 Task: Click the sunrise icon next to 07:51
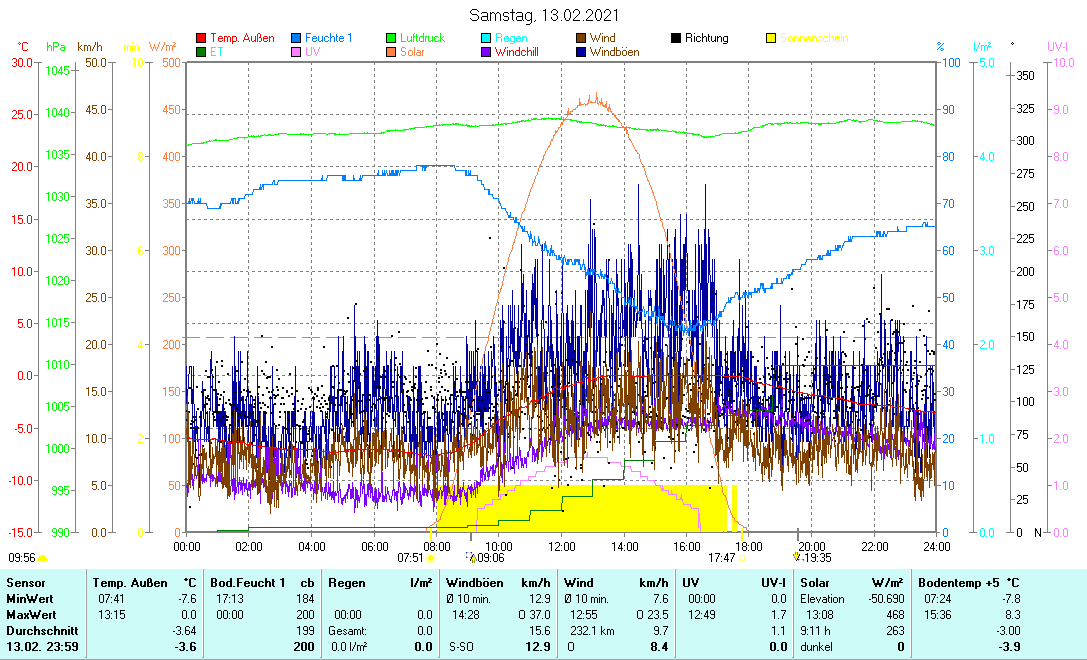[x=431, y=559]
